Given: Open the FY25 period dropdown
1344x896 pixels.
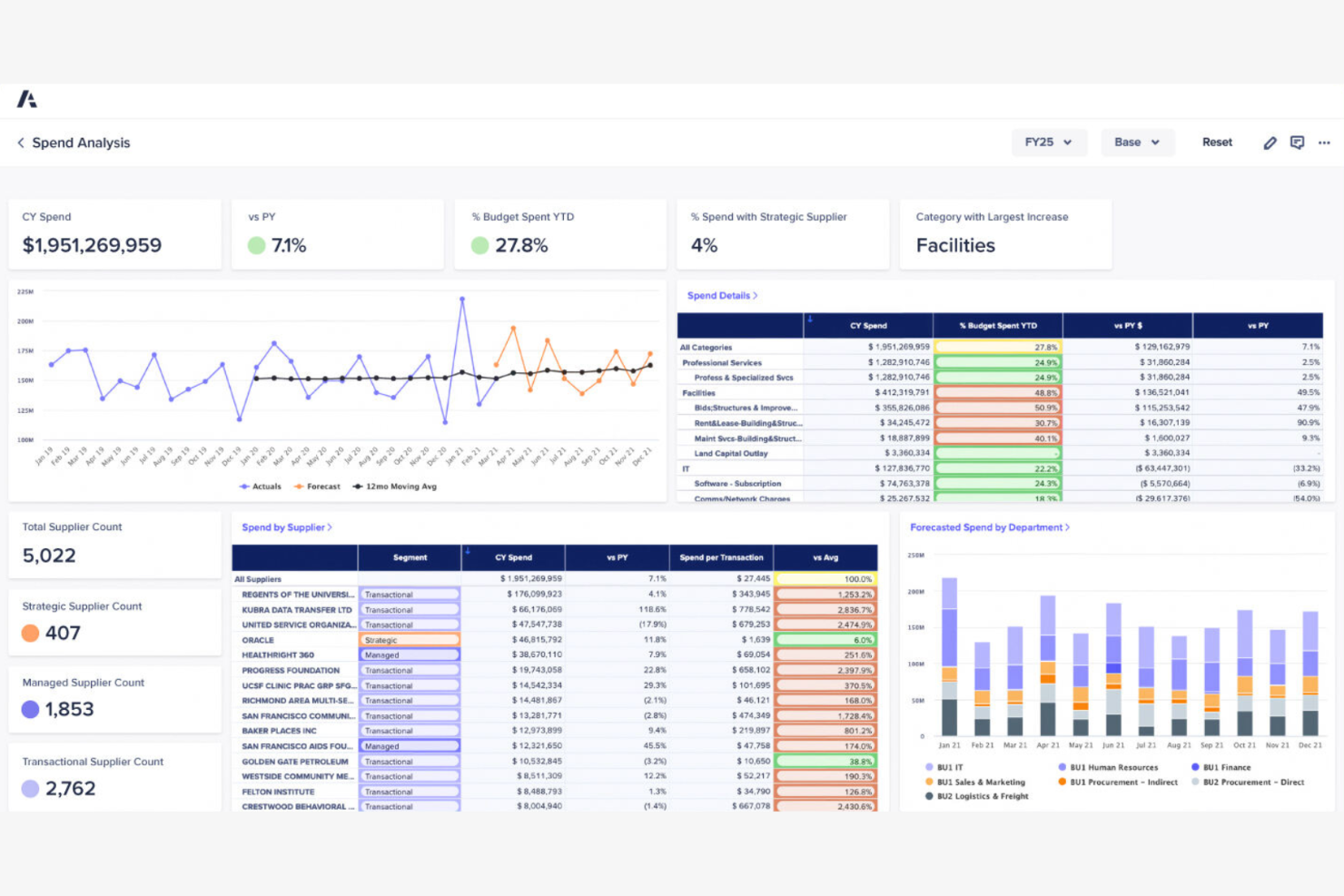Looking at the screenshot, I should 1049,143.
